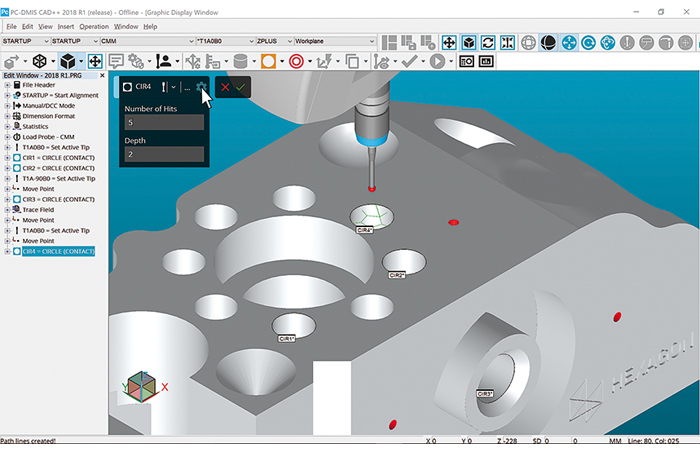Click the refresh view arrows icon

(488, 43)
